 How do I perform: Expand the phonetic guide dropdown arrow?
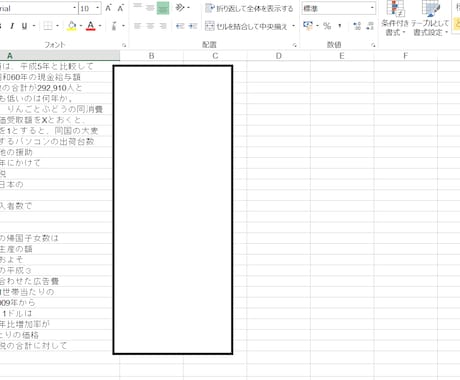pyautogui.click(x=123, y=26)
